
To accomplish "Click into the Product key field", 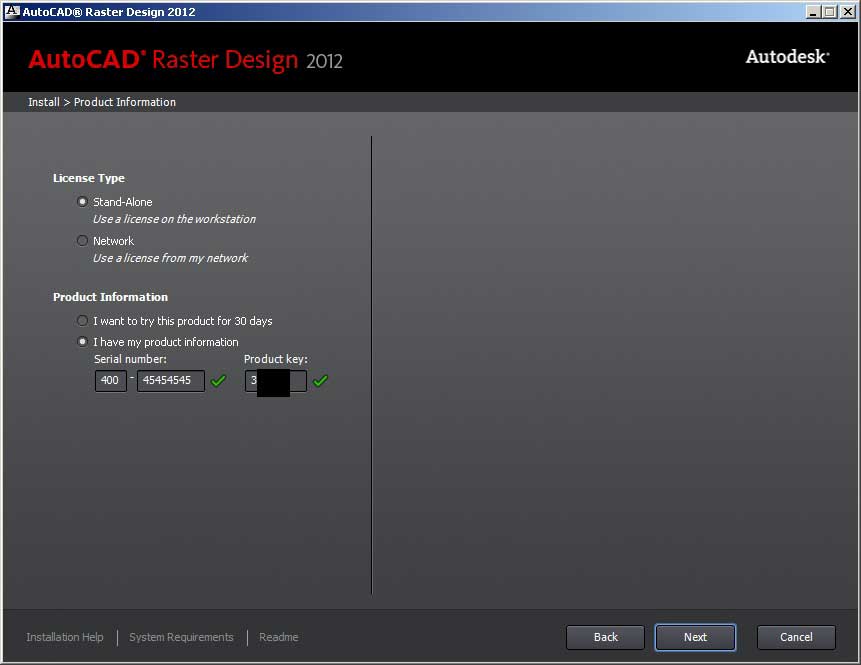I will [298, 381].
